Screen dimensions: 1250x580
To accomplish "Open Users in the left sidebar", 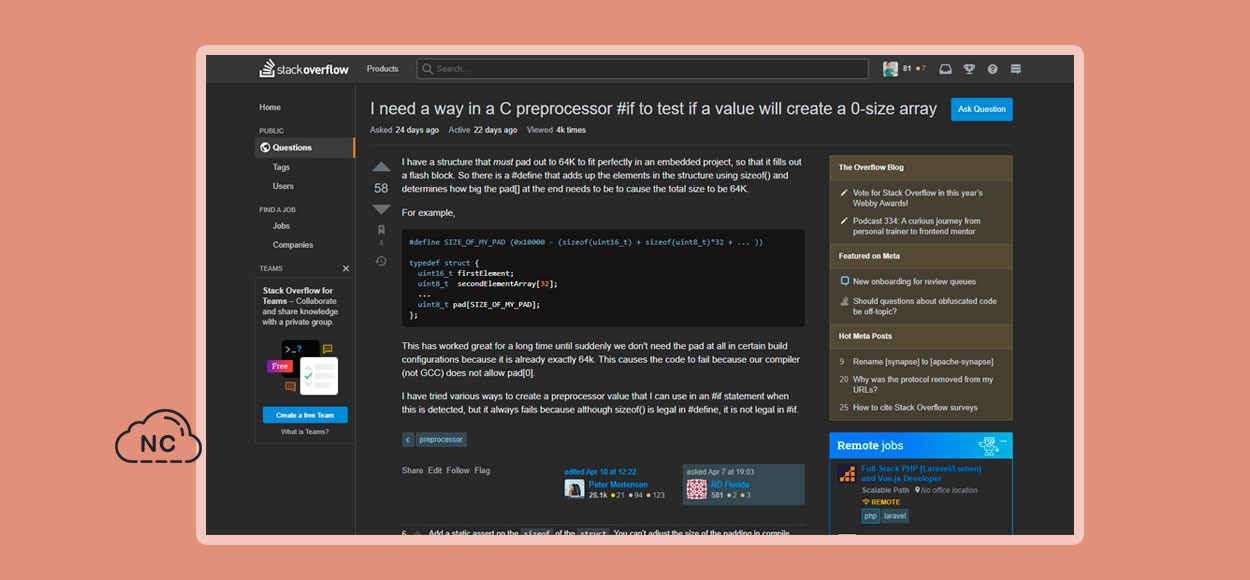I will [283, 186].
